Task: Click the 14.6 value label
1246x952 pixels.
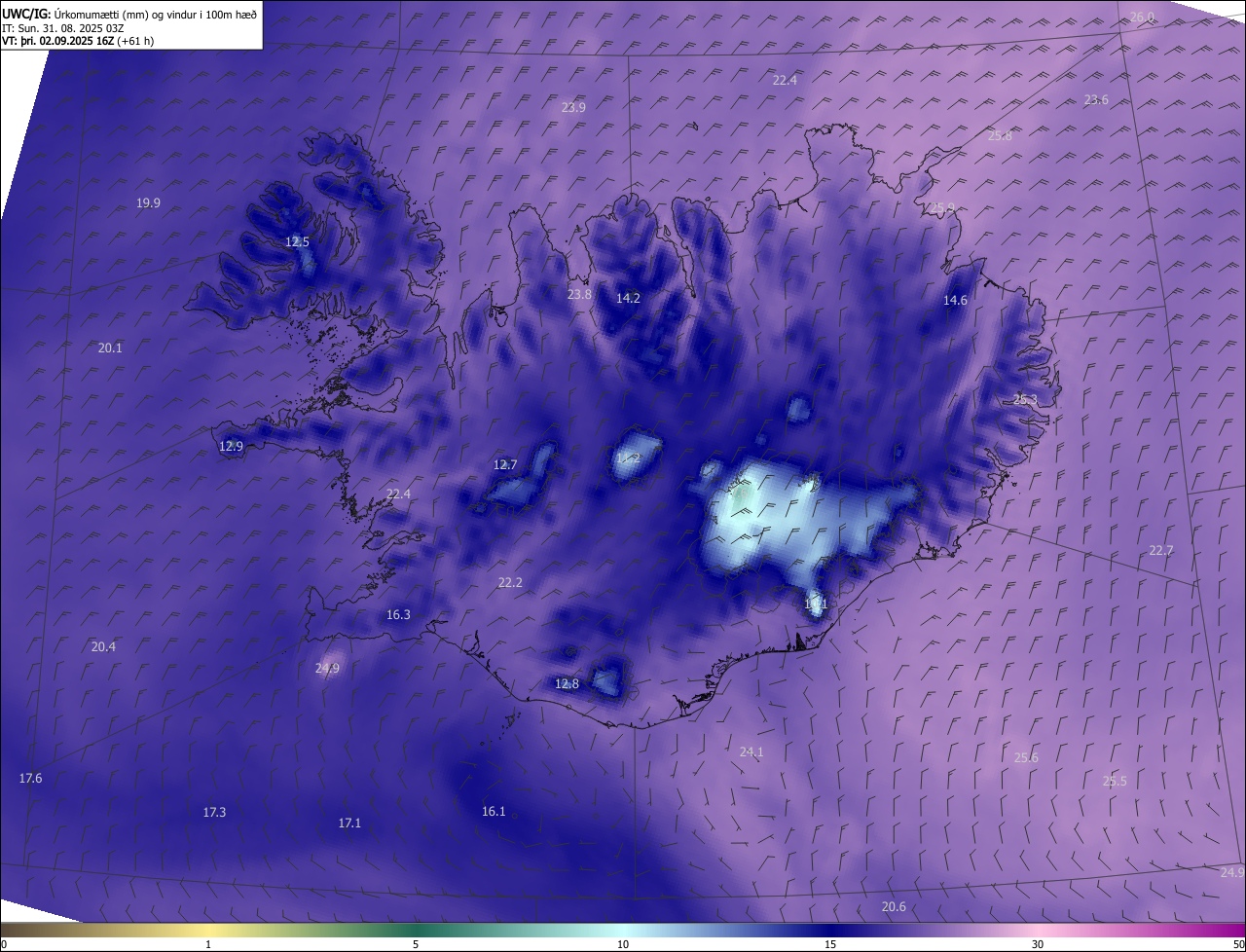Action: click(x=955, y=300)
